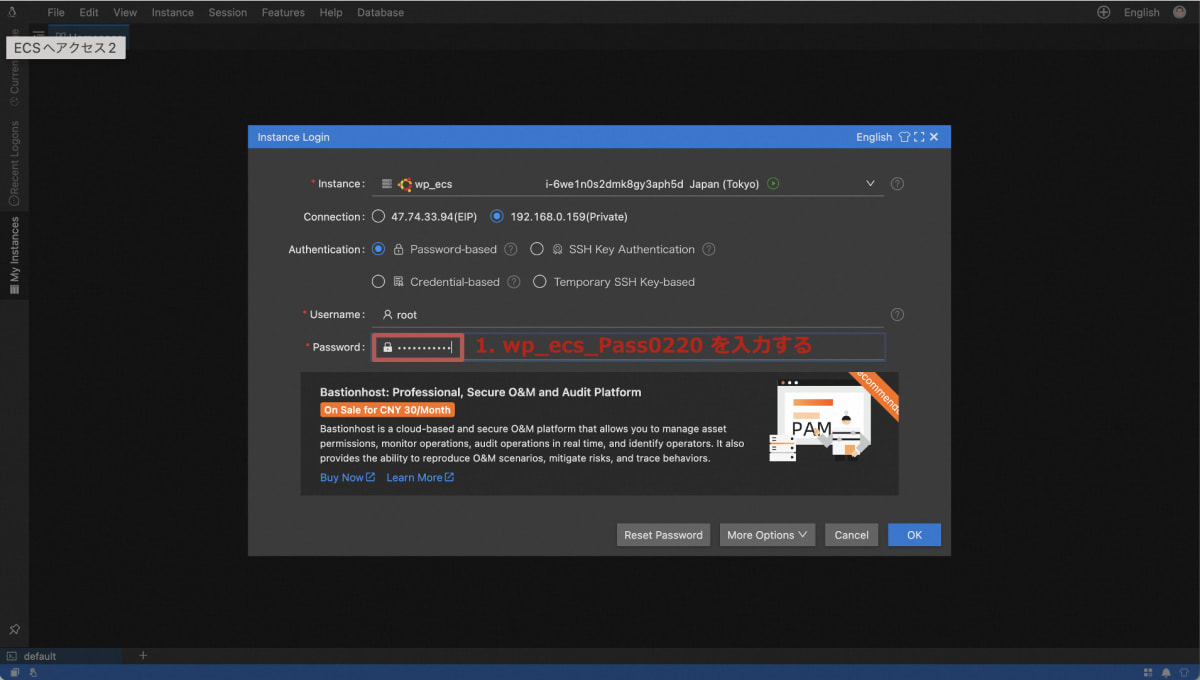Choose Temporary SSH Key-based authentication

pyautogui.click(x=540, y=282)
